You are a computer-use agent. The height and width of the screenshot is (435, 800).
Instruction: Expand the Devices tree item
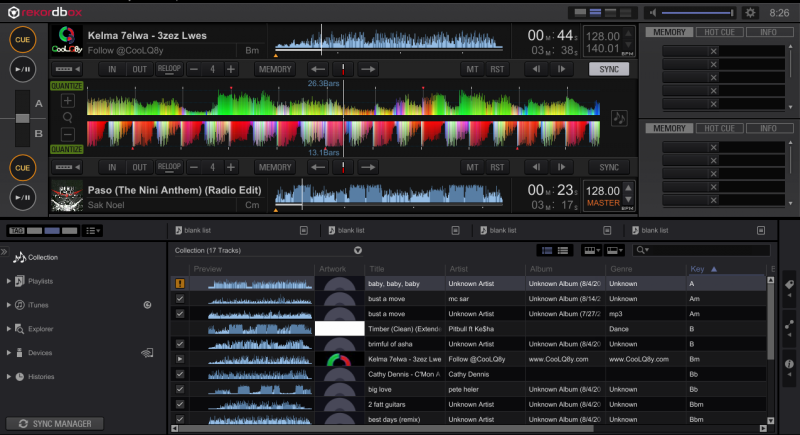(x=9, y=352)
